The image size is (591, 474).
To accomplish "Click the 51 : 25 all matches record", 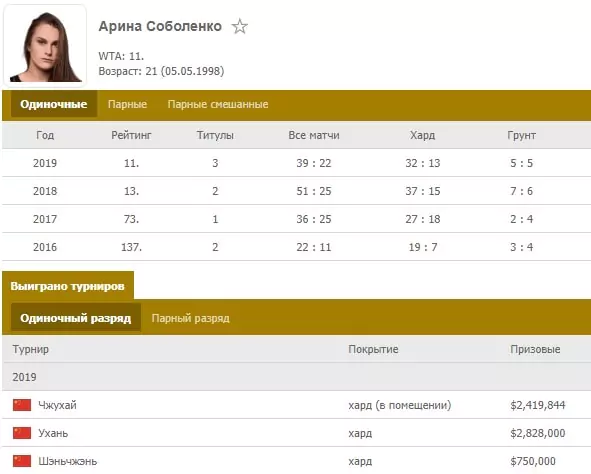I will click(x=314, y=191).
